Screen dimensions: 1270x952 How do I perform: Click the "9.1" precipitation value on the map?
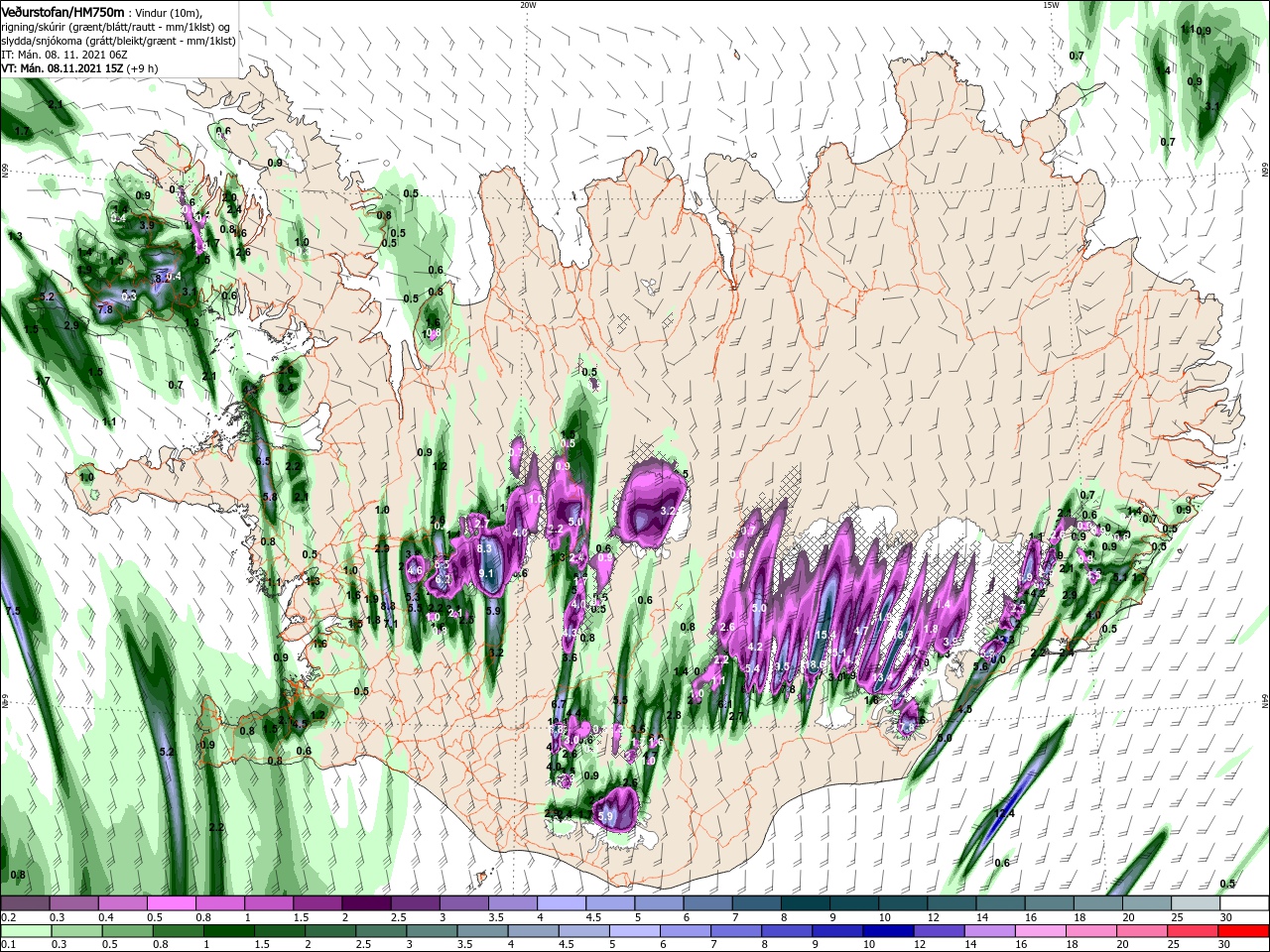point(486,573)
